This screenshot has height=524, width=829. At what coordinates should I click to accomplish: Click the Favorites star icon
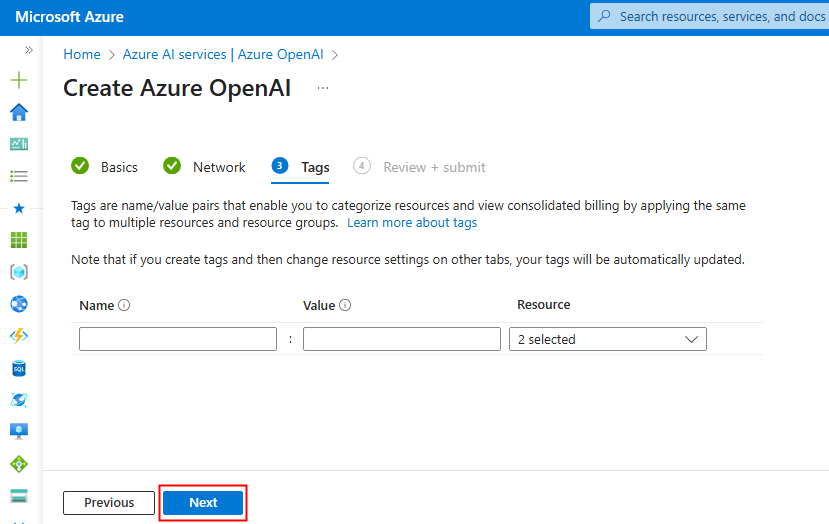point(19,208)
